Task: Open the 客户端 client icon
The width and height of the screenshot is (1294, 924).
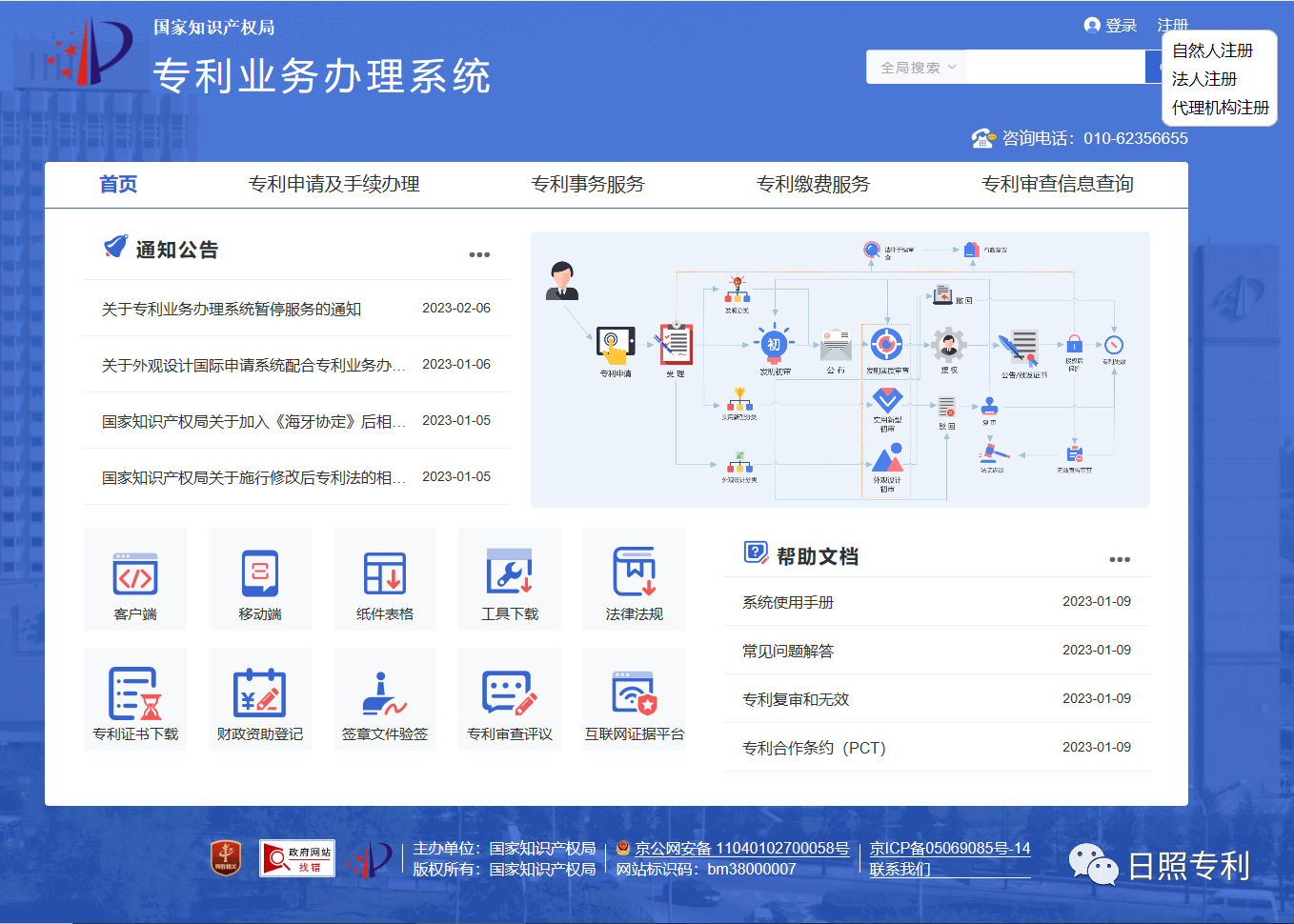Action: (x=135, y=578)
